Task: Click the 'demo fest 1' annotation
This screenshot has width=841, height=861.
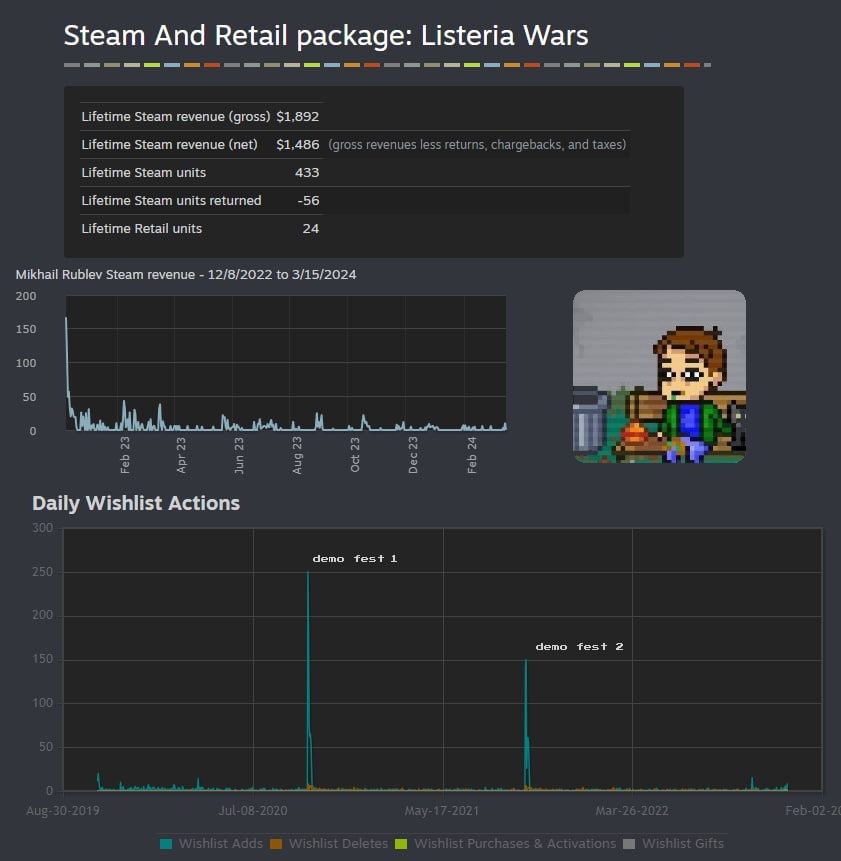Action: [x=355, y=558]
